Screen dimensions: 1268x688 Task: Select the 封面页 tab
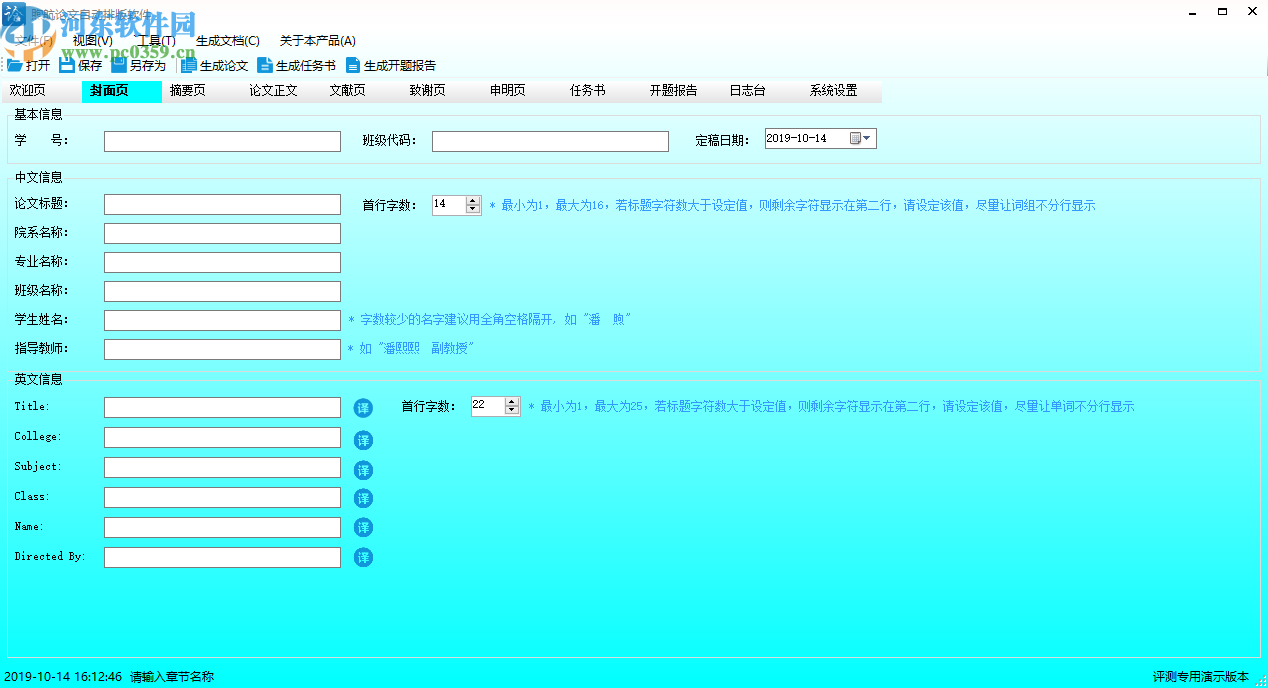(121, 91)
